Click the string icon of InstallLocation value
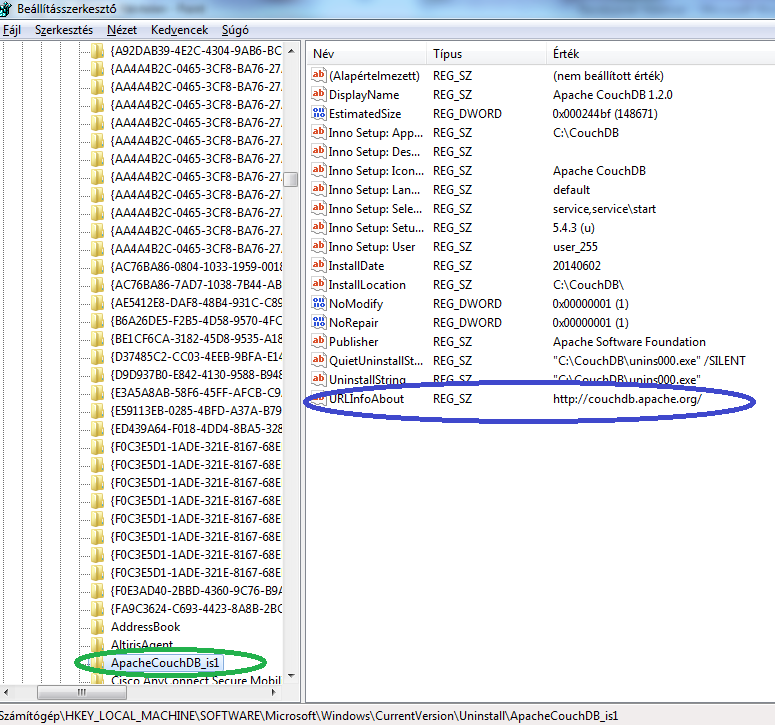 click(x=318, y=284)
